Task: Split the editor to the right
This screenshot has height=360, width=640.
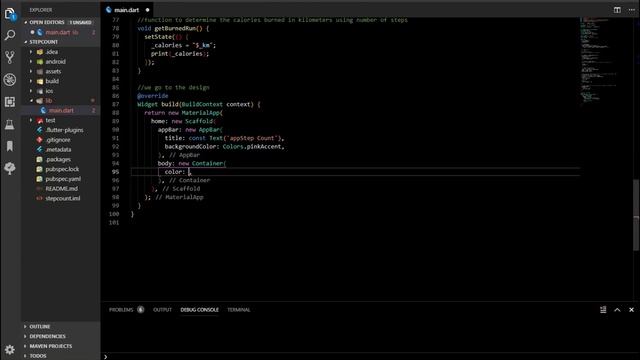Action: 617,10
